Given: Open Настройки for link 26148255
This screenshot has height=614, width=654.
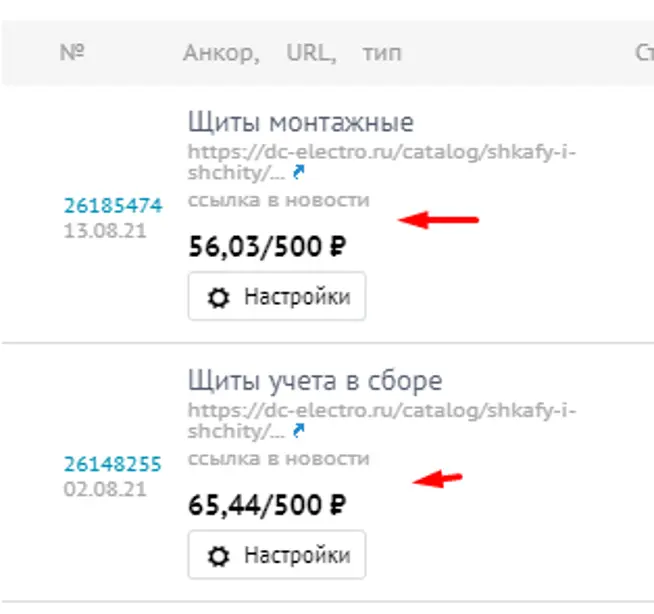Looking at the screenshot, I should coord(277,555).
